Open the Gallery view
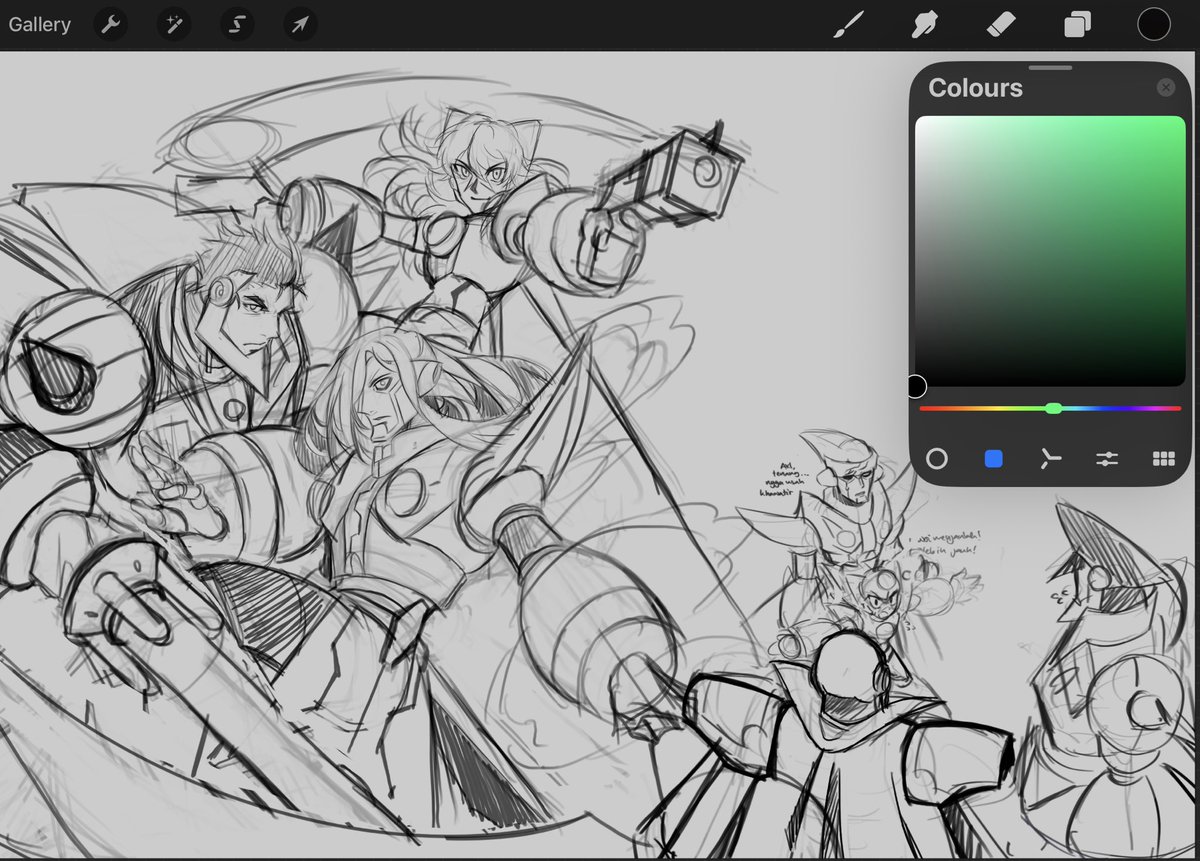The image size is (1200, 861). 40,25
